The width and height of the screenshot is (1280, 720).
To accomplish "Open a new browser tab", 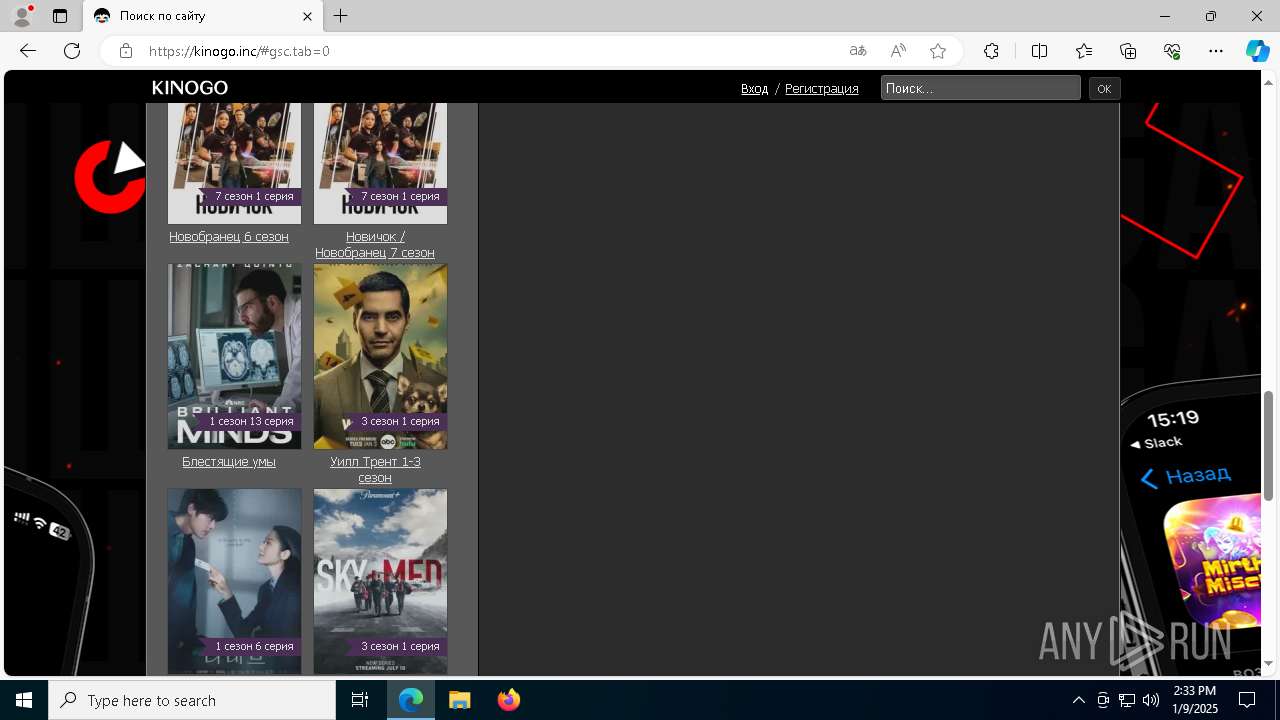I will (x=341, y=16).
